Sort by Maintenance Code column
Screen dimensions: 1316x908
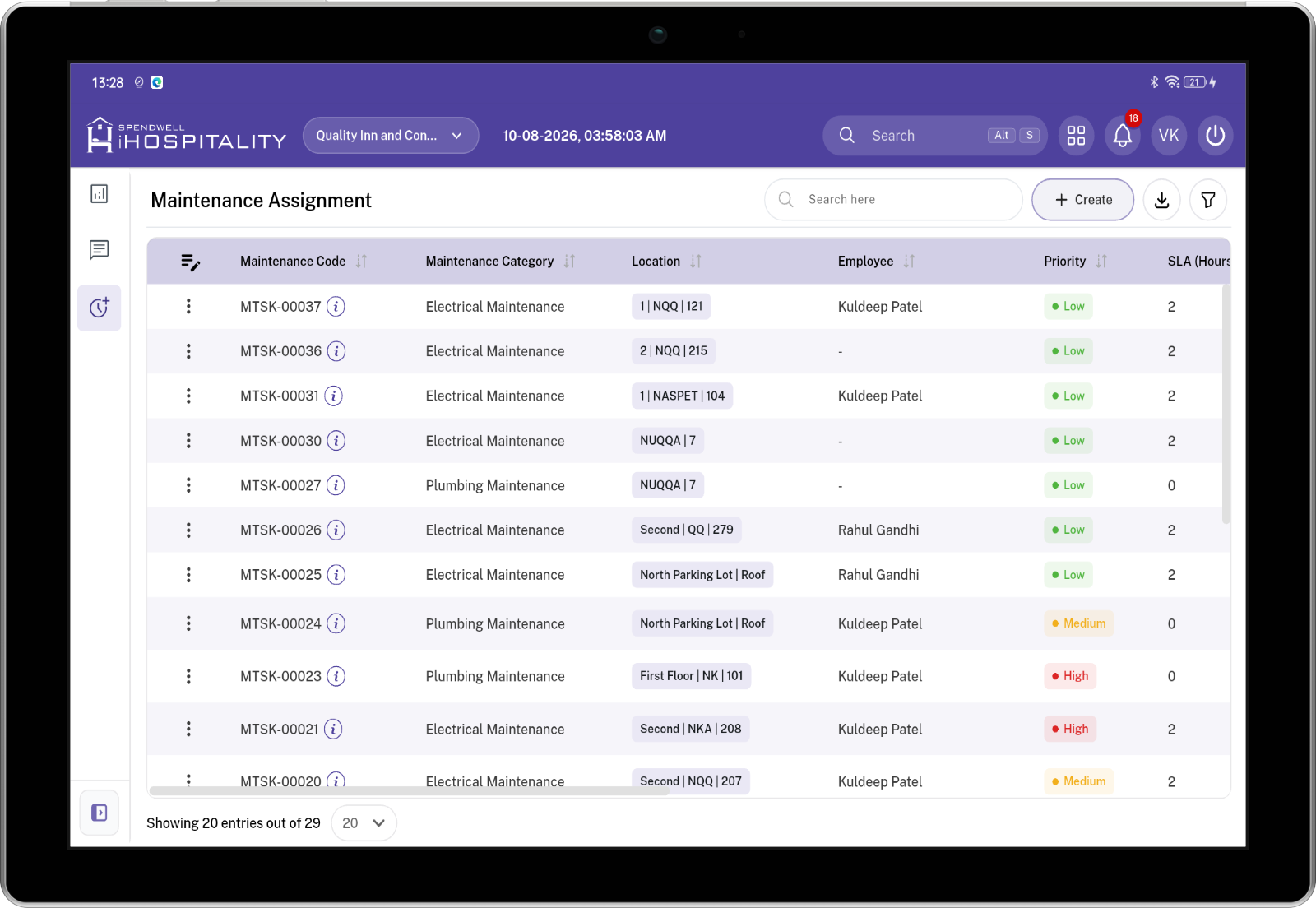point(361,262)
